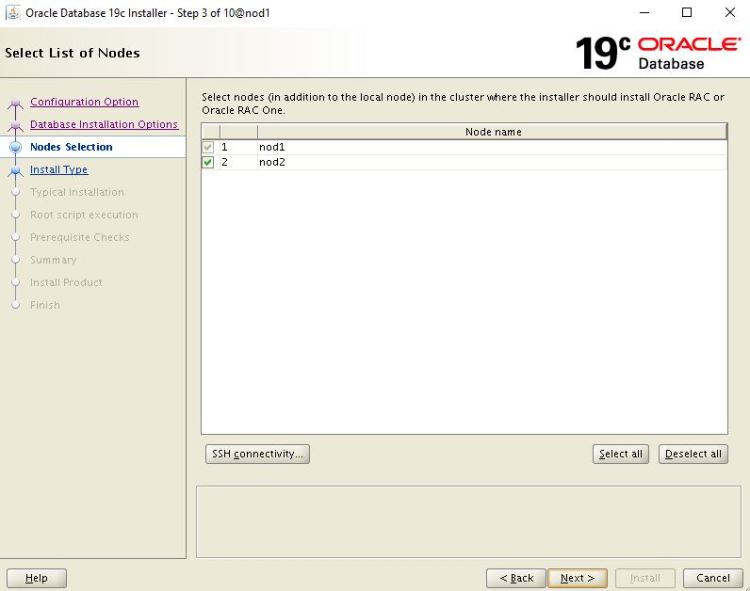Click the Node name column header
Image resolution: width=750 pixels, height=591 pixels.
click(x=492, y=132)
